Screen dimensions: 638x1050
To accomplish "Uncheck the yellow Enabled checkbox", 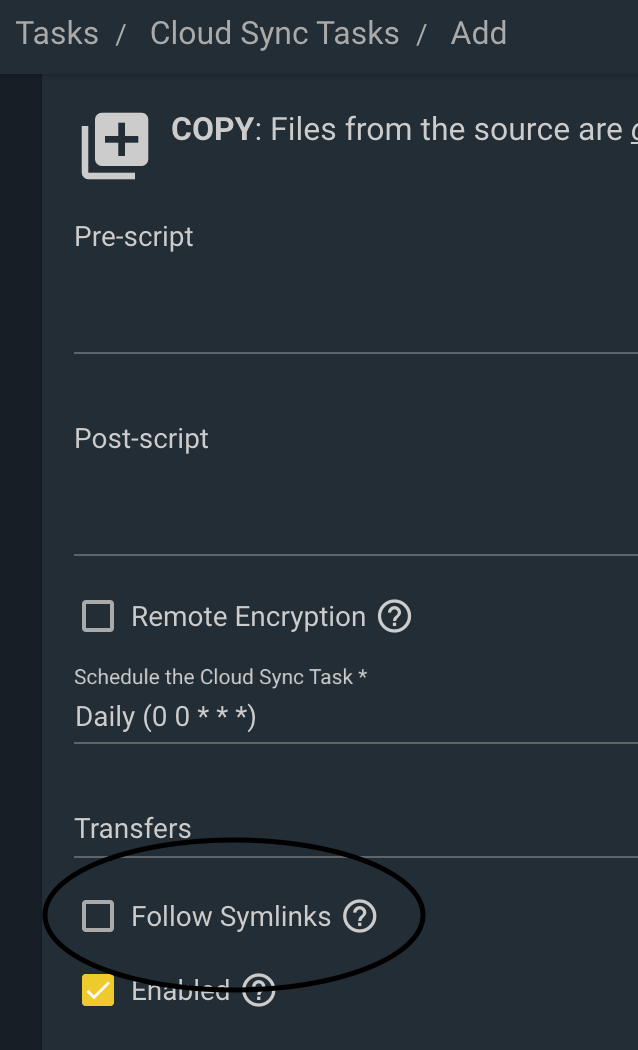I will coord(98,990).
